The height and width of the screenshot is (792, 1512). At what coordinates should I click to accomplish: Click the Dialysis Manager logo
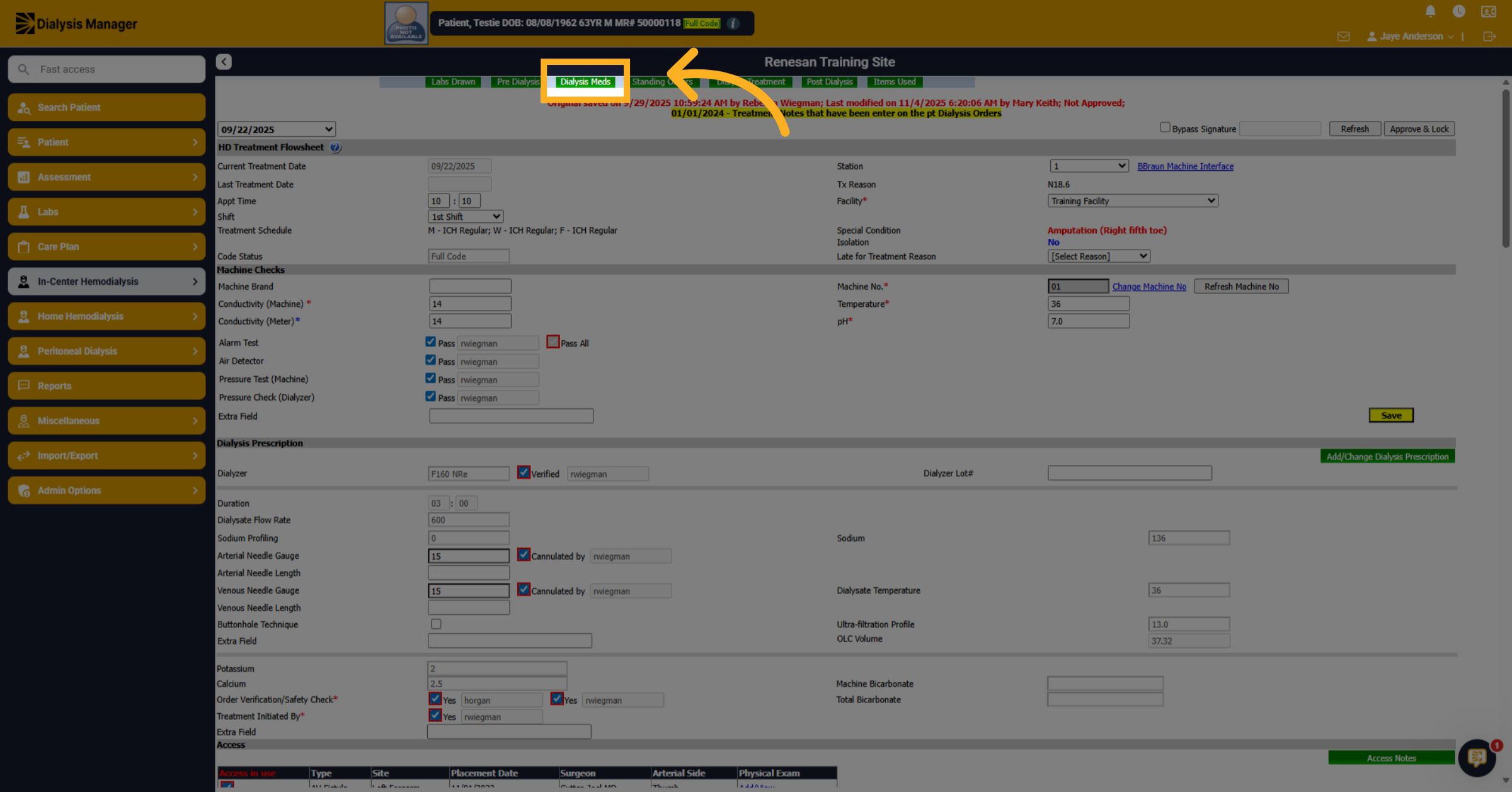tap(76, 24)
